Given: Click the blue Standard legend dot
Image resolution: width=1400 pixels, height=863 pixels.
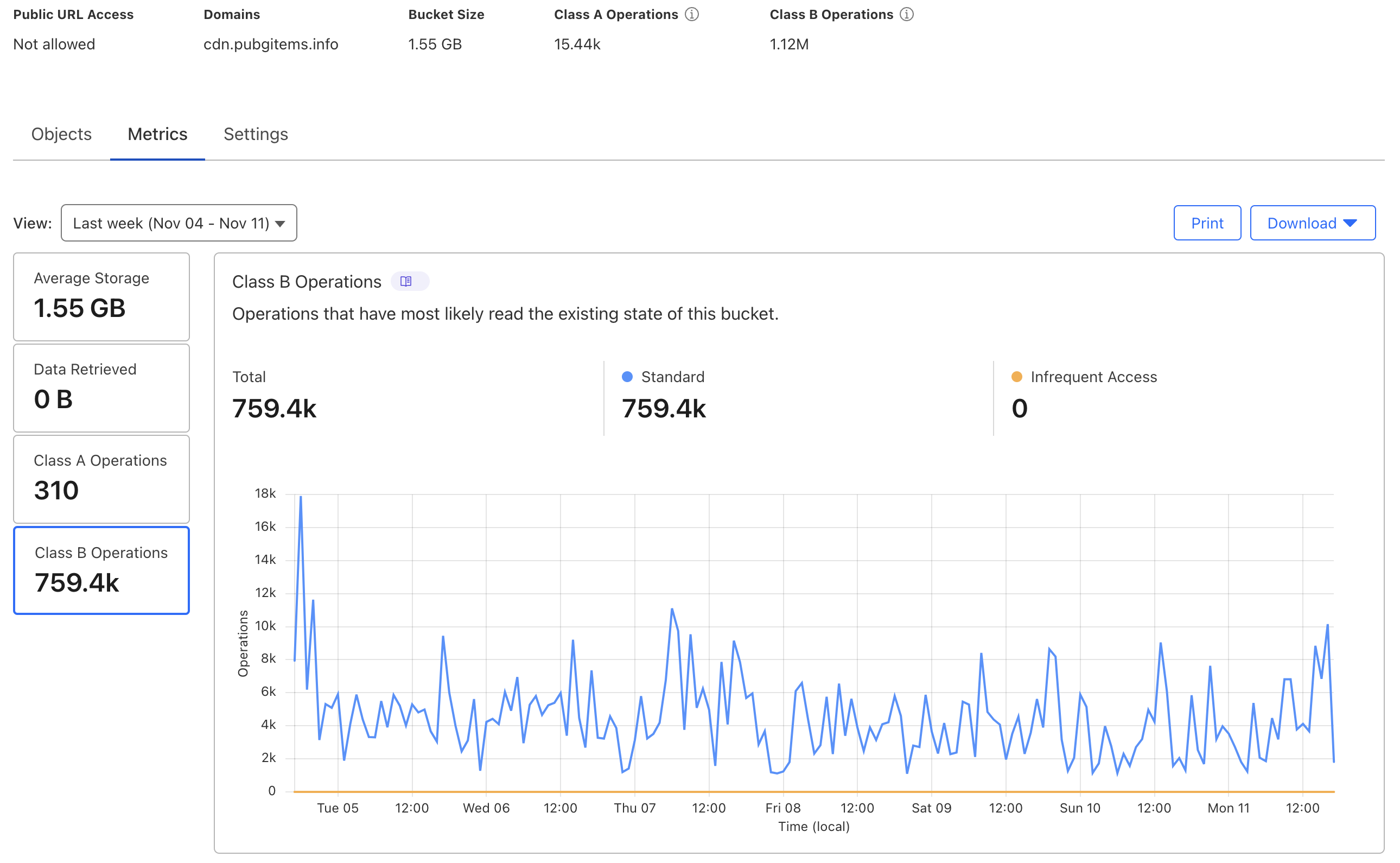Looking at the screenshot, I should [627, 377].
